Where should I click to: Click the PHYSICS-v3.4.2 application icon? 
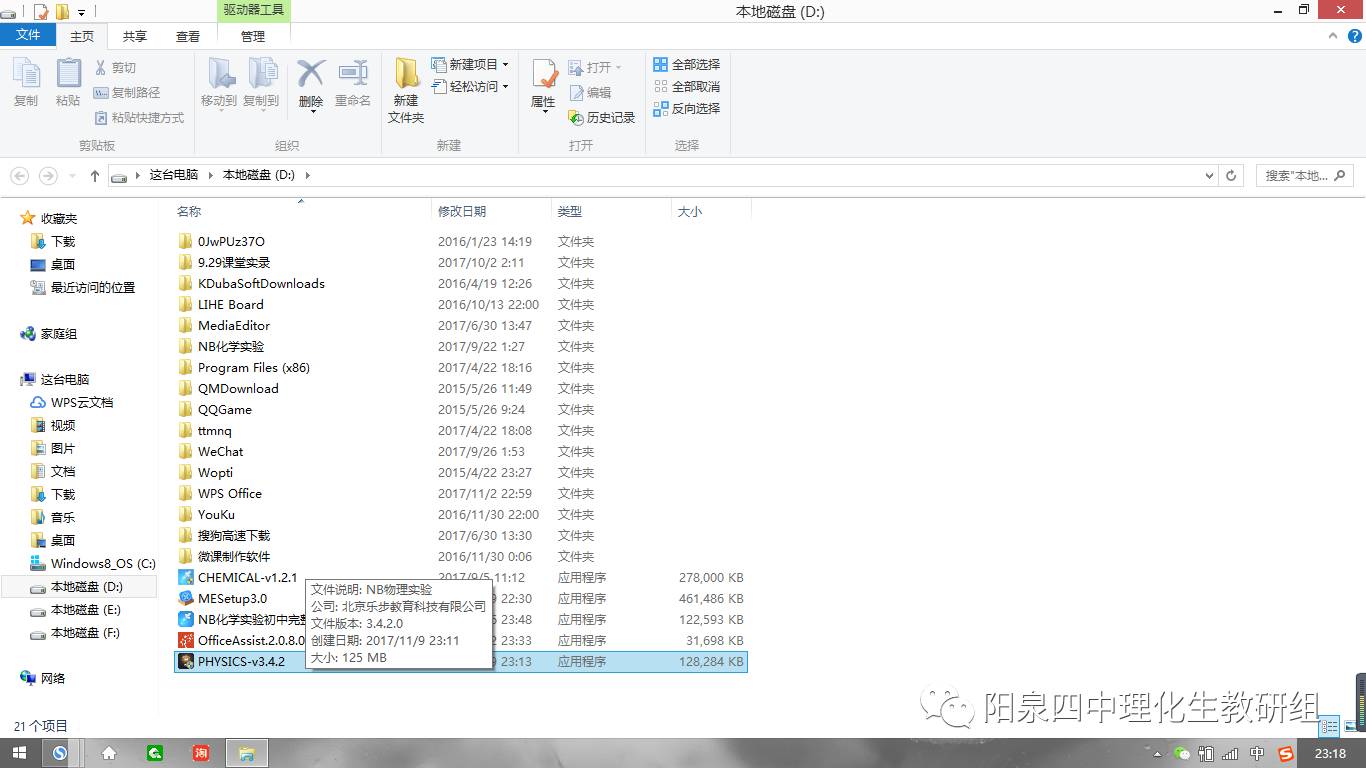pos(186,661)
